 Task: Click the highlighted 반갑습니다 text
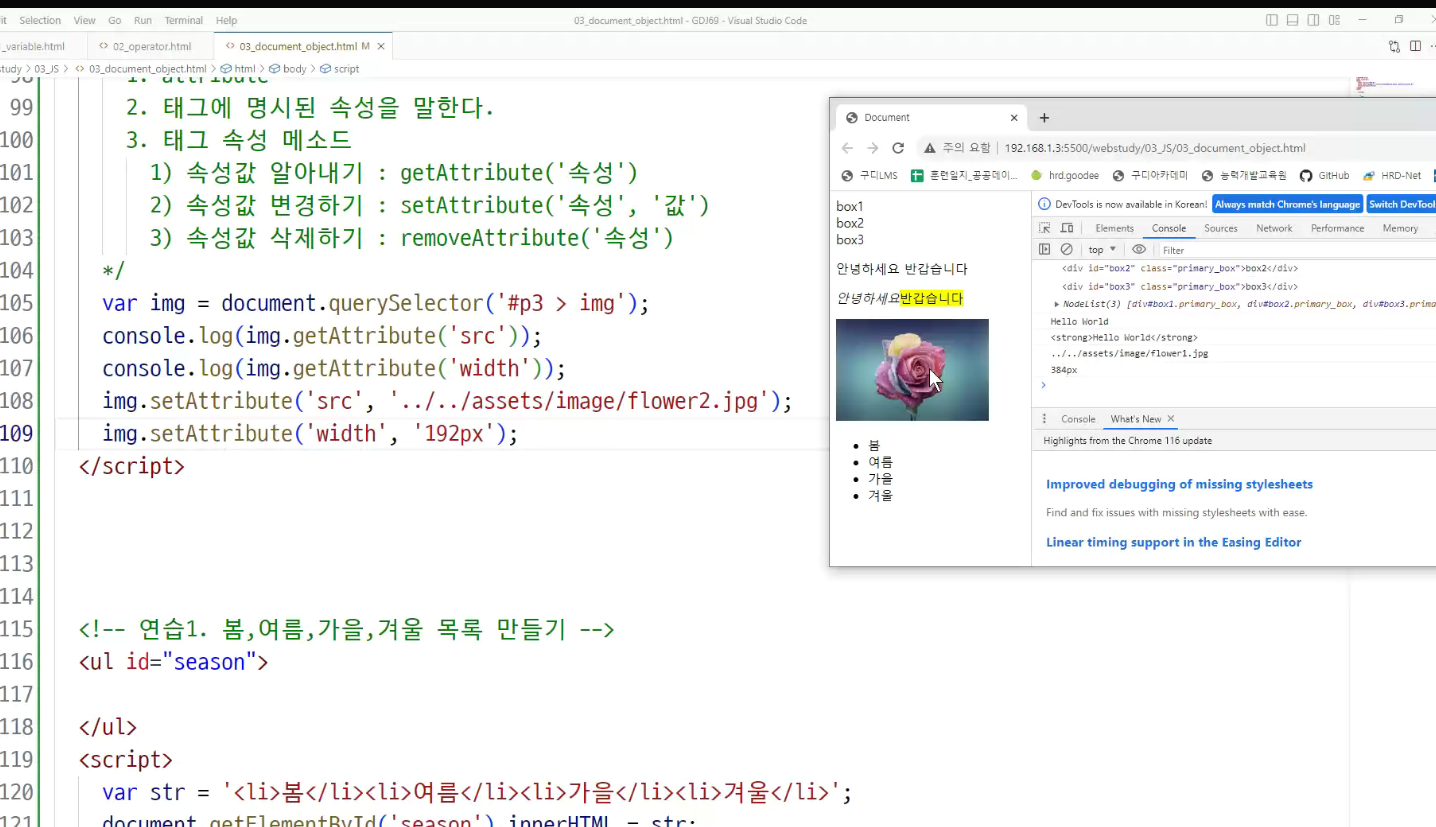pyautogui.click(x=931, y=298)
